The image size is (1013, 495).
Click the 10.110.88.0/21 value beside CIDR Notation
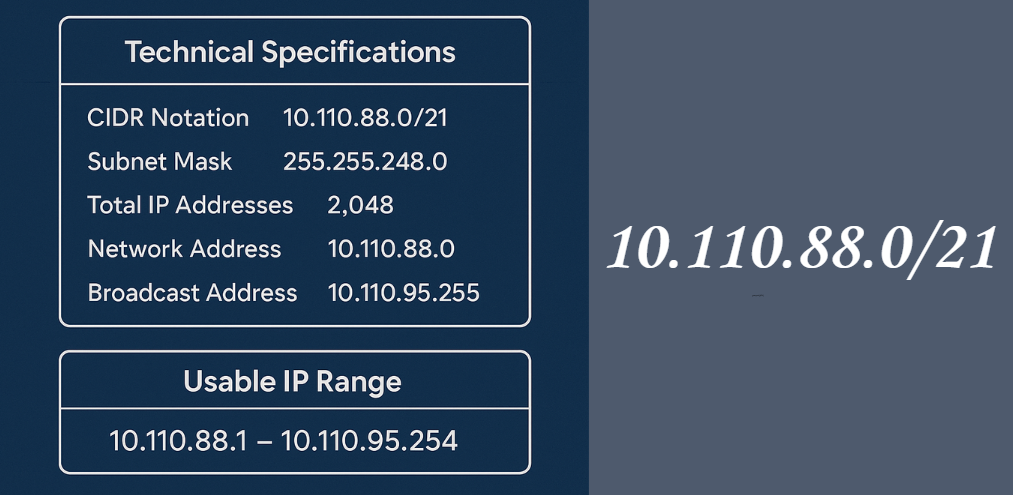pyautogui.click(x=365, y=118)
